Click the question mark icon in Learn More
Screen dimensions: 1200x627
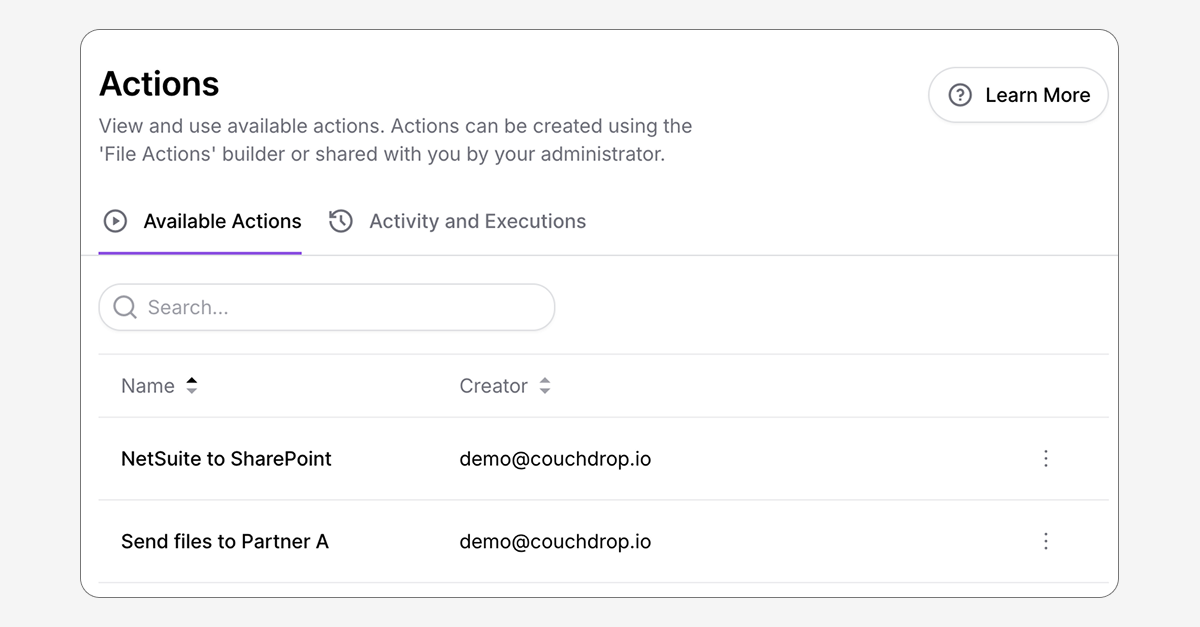[x=959, y=95]
